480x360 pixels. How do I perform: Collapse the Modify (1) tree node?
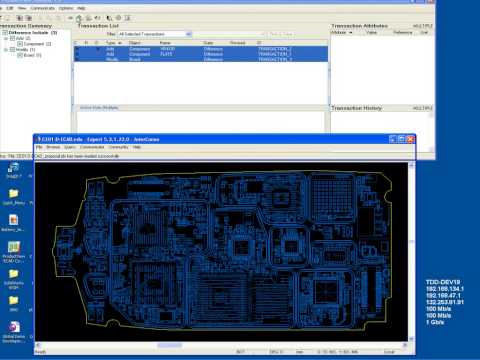click(6, 50)
